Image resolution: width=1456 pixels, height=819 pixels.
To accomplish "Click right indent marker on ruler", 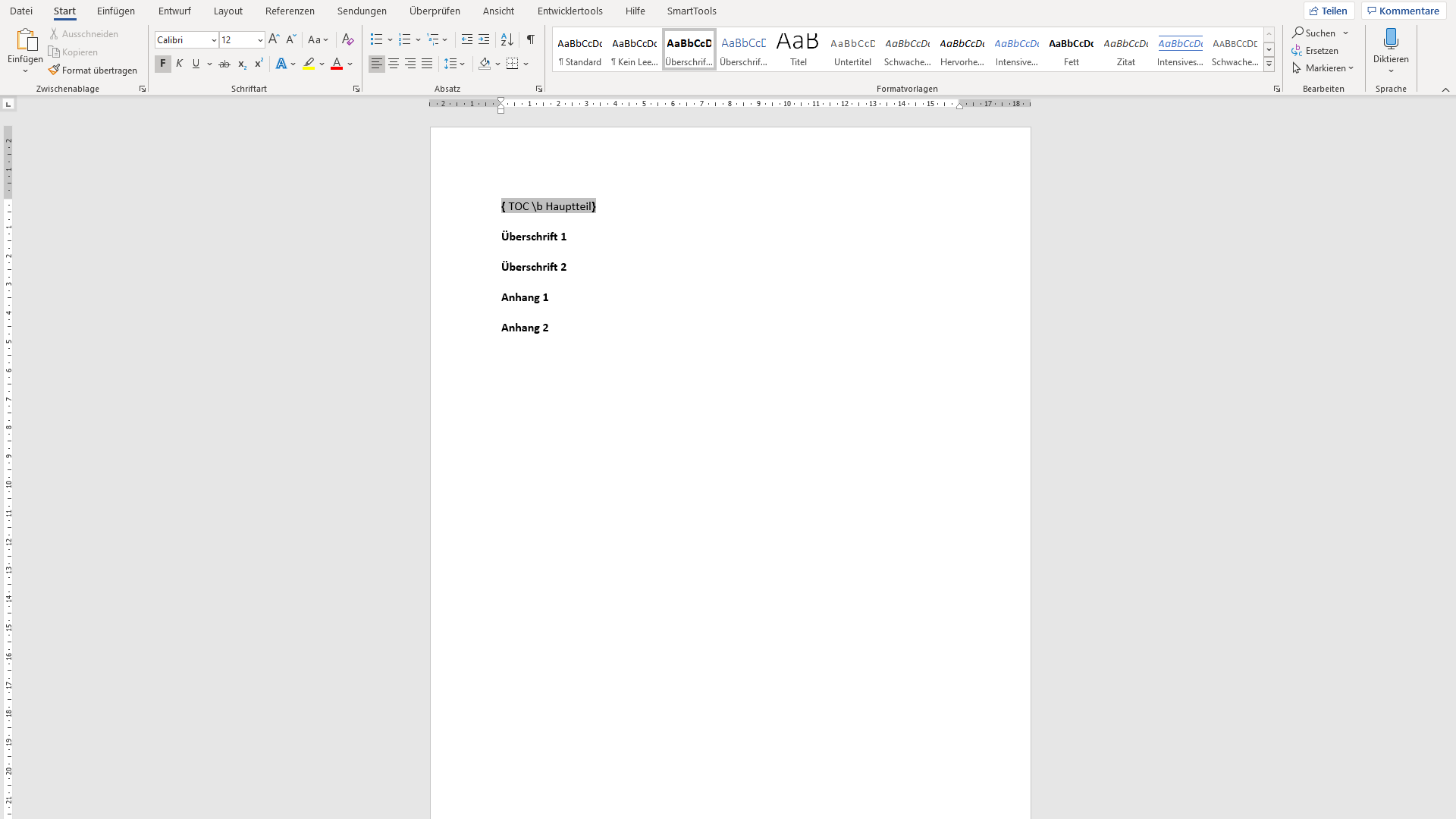I will point(960,106).
